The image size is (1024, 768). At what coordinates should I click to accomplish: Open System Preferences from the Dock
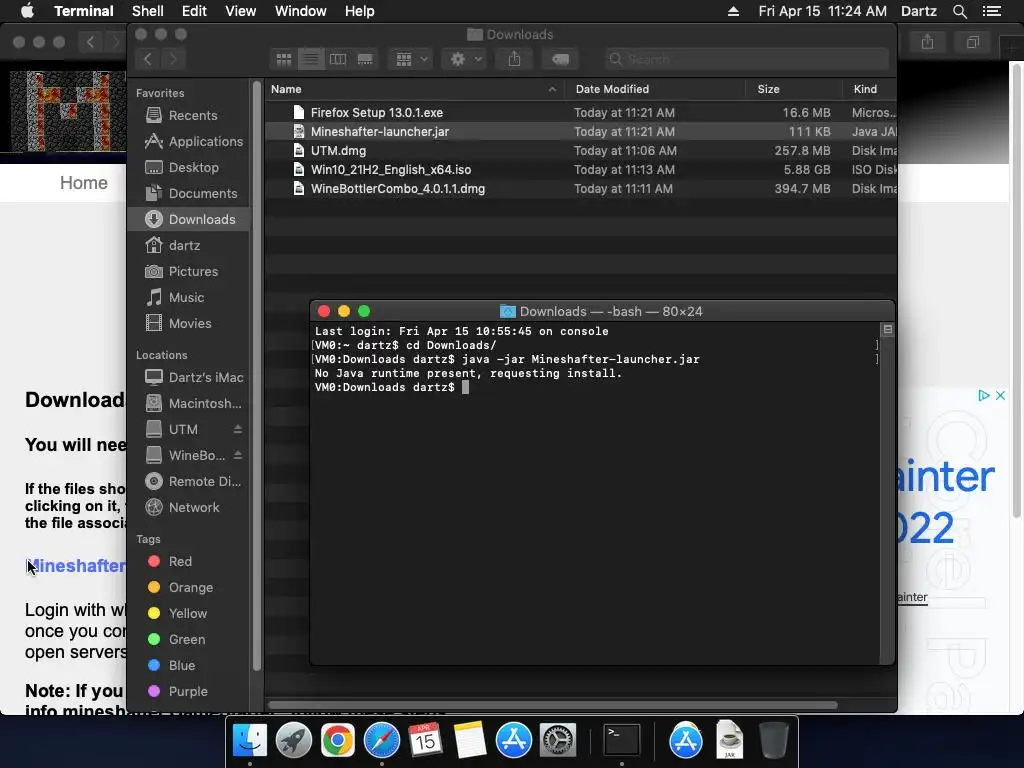click(557, 741)
